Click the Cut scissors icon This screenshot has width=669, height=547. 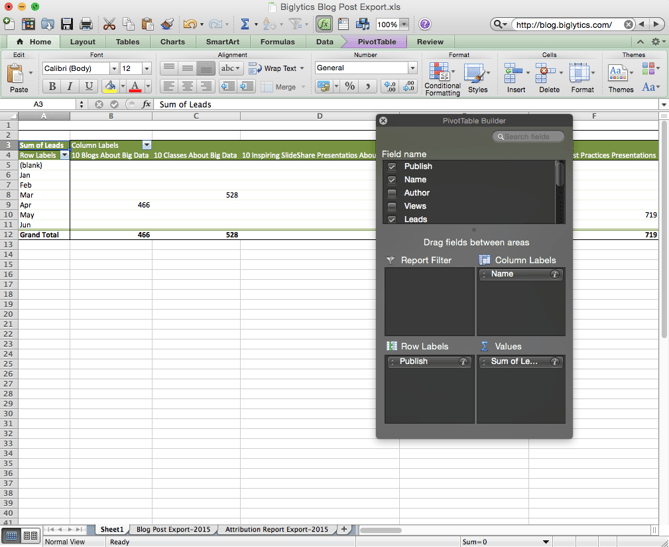coord(110,24)
